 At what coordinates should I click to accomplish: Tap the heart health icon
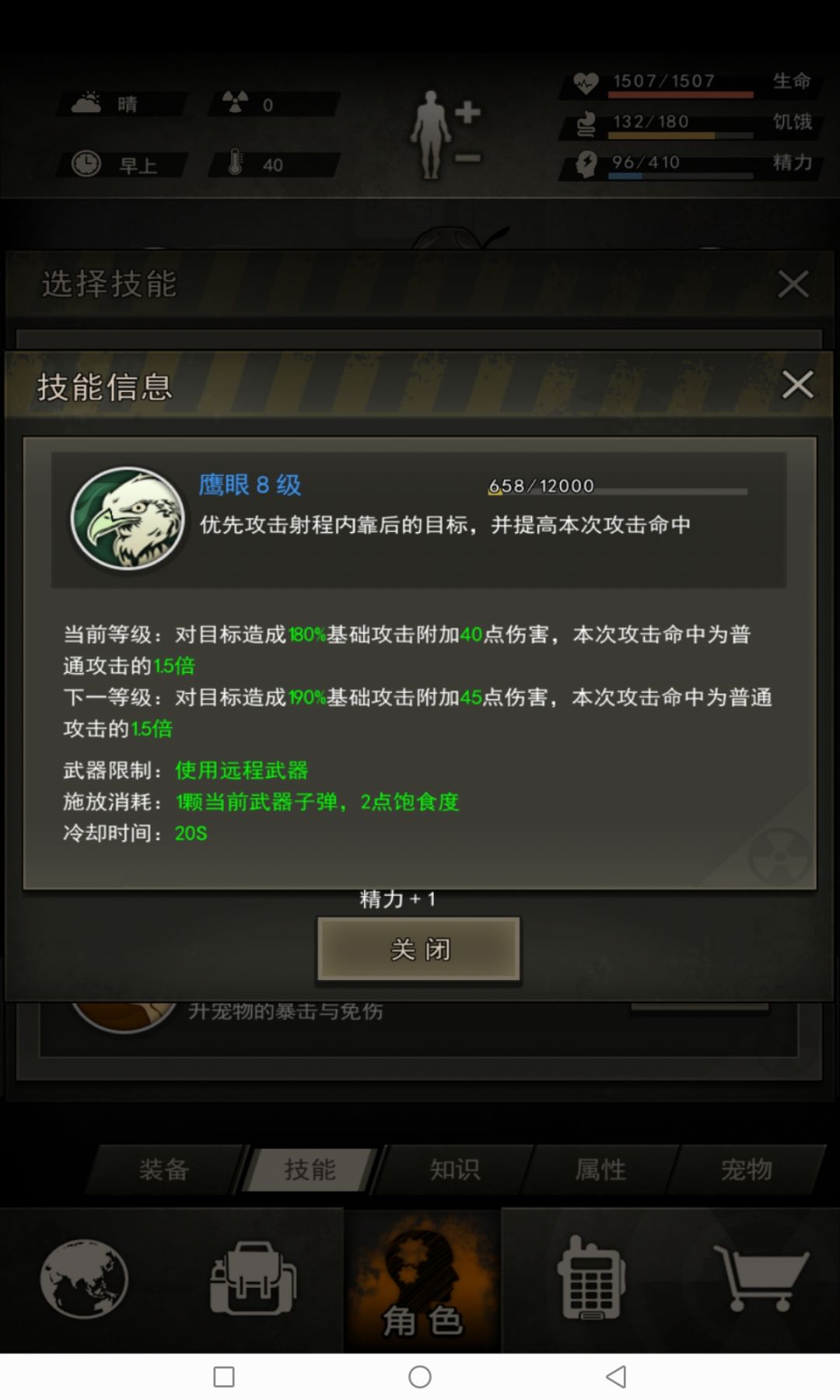click(x=586, y=82)
